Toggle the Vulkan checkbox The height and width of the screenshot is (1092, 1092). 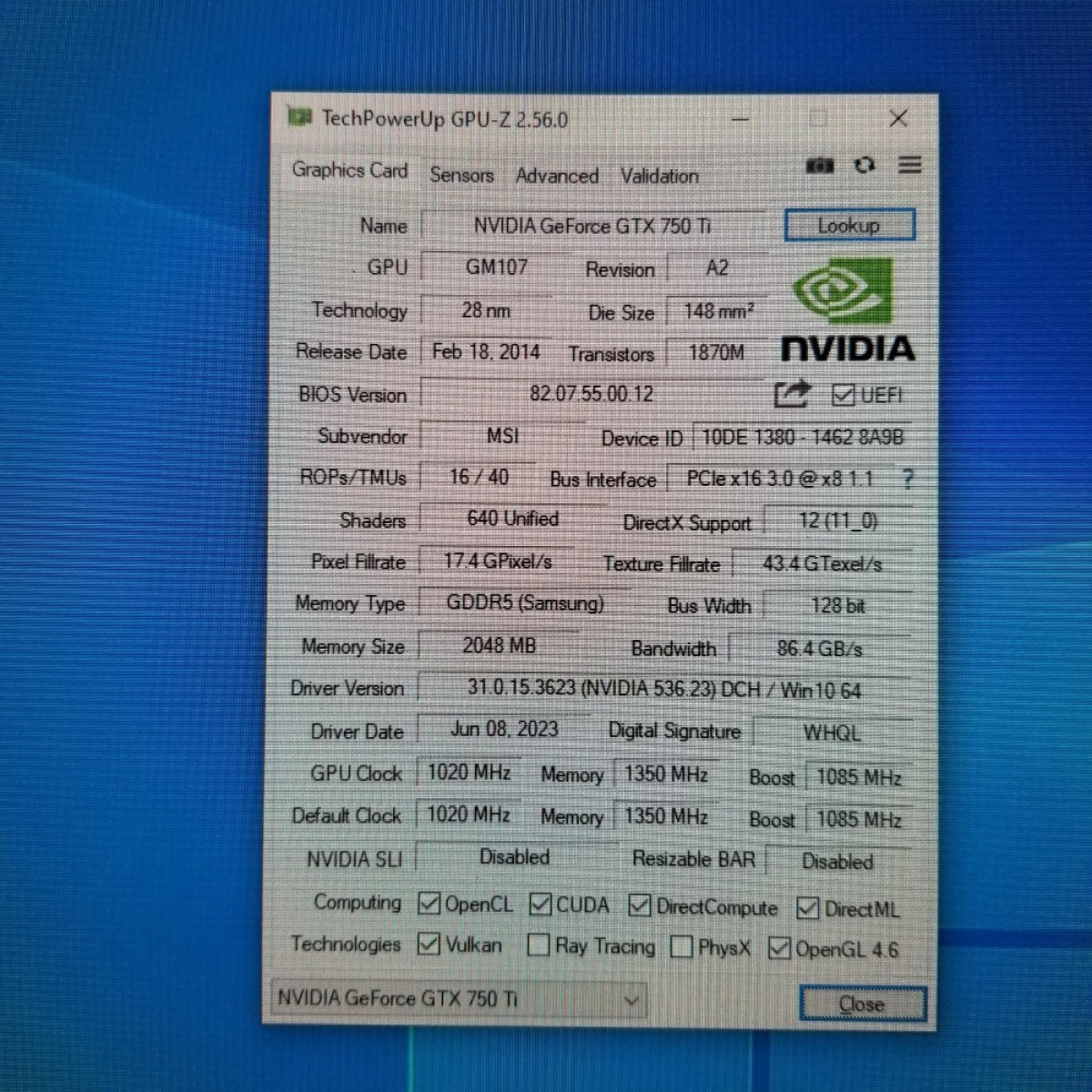[429, 945]
